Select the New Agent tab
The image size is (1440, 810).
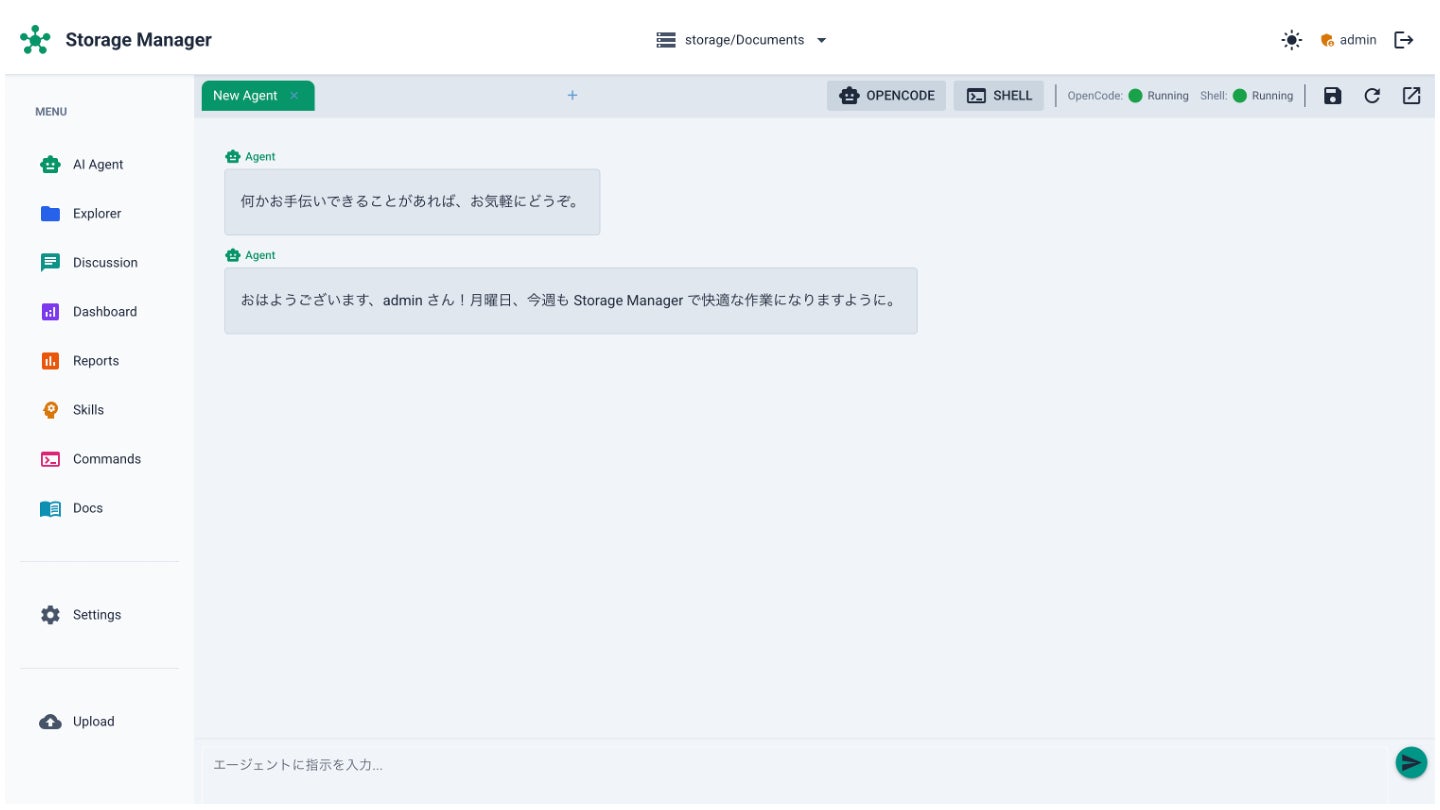(245, 96)
